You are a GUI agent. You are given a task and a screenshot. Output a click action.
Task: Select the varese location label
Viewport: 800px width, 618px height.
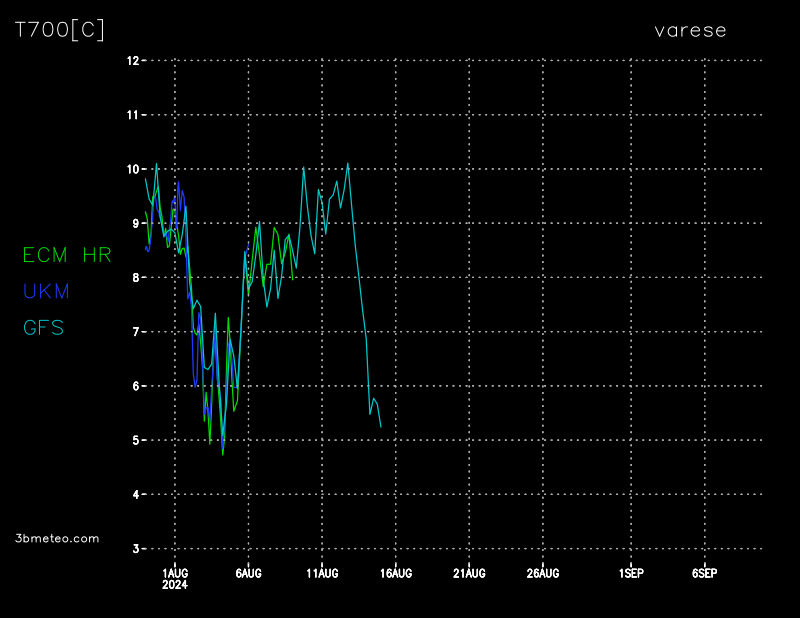[x=690, y=30]
